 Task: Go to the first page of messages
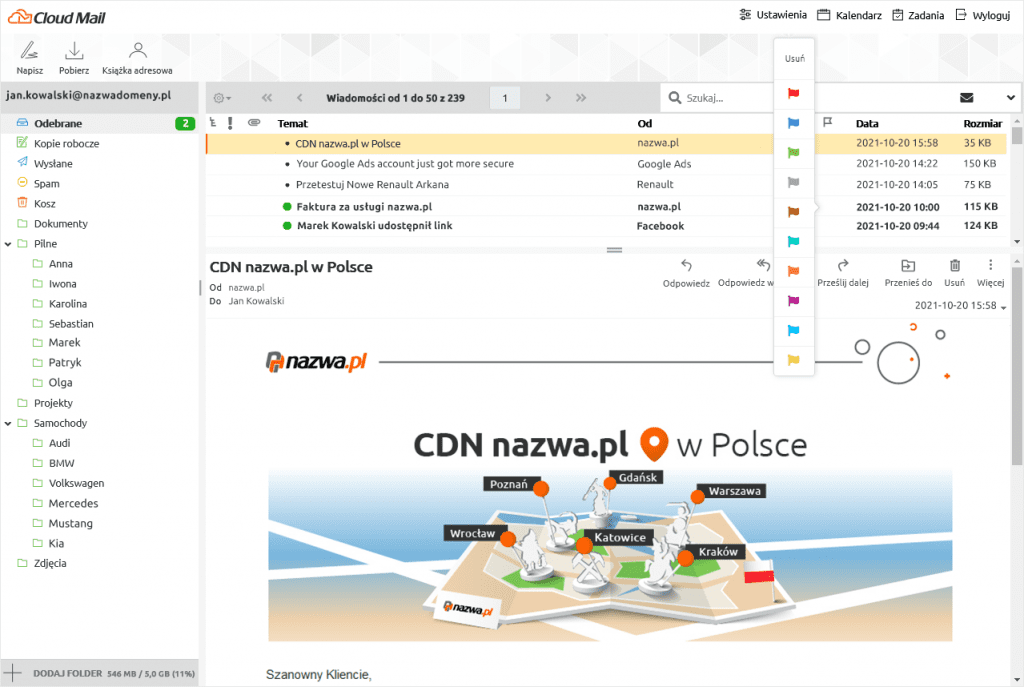pos(266,98)
